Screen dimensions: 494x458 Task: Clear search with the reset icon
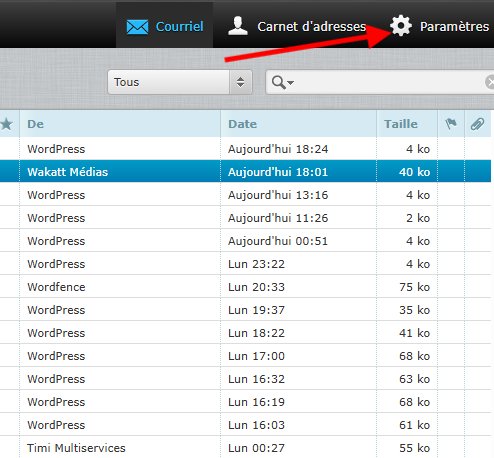pyautogui.click(x=490, y=82)
